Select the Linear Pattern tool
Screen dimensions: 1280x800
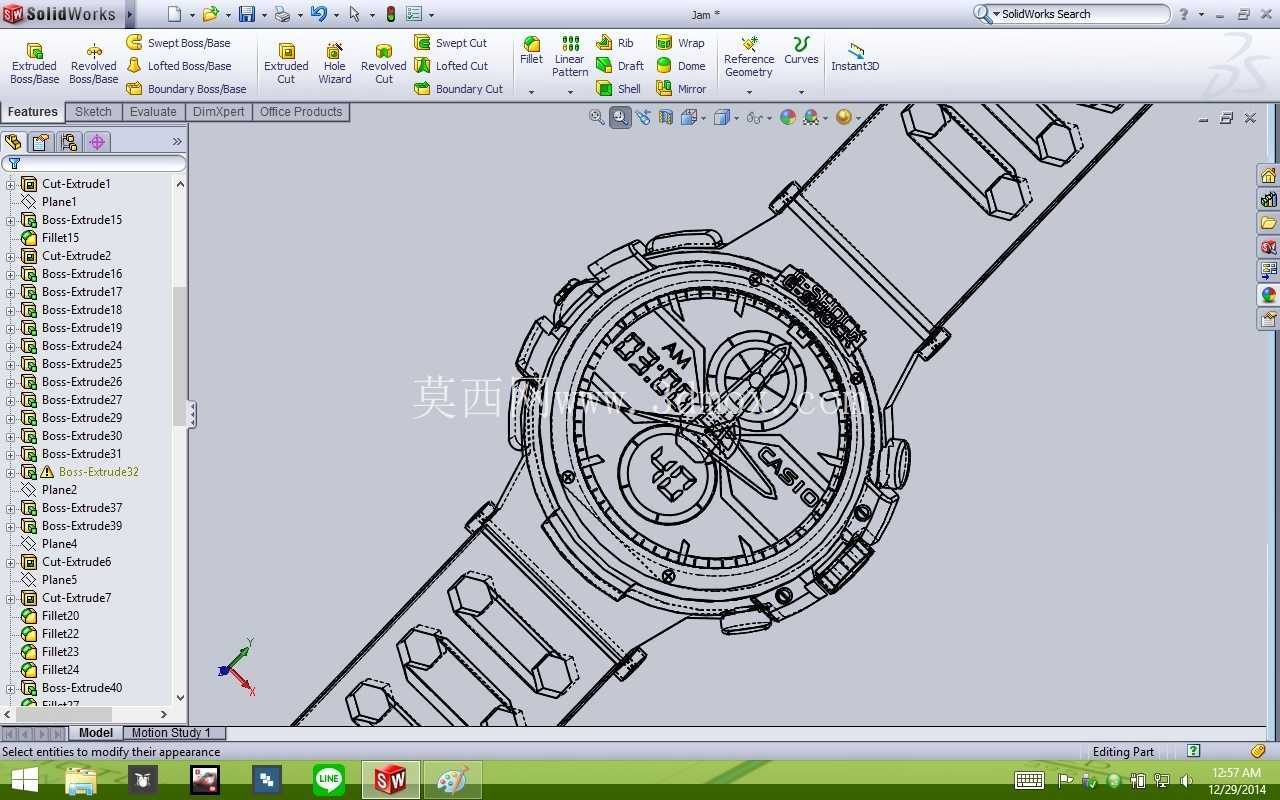click(x=570, y=57)
